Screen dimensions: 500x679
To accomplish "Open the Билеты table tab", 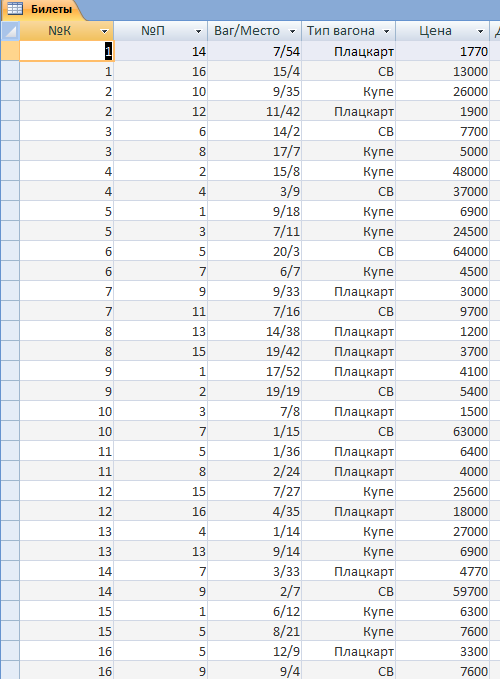I will [42, 9].
